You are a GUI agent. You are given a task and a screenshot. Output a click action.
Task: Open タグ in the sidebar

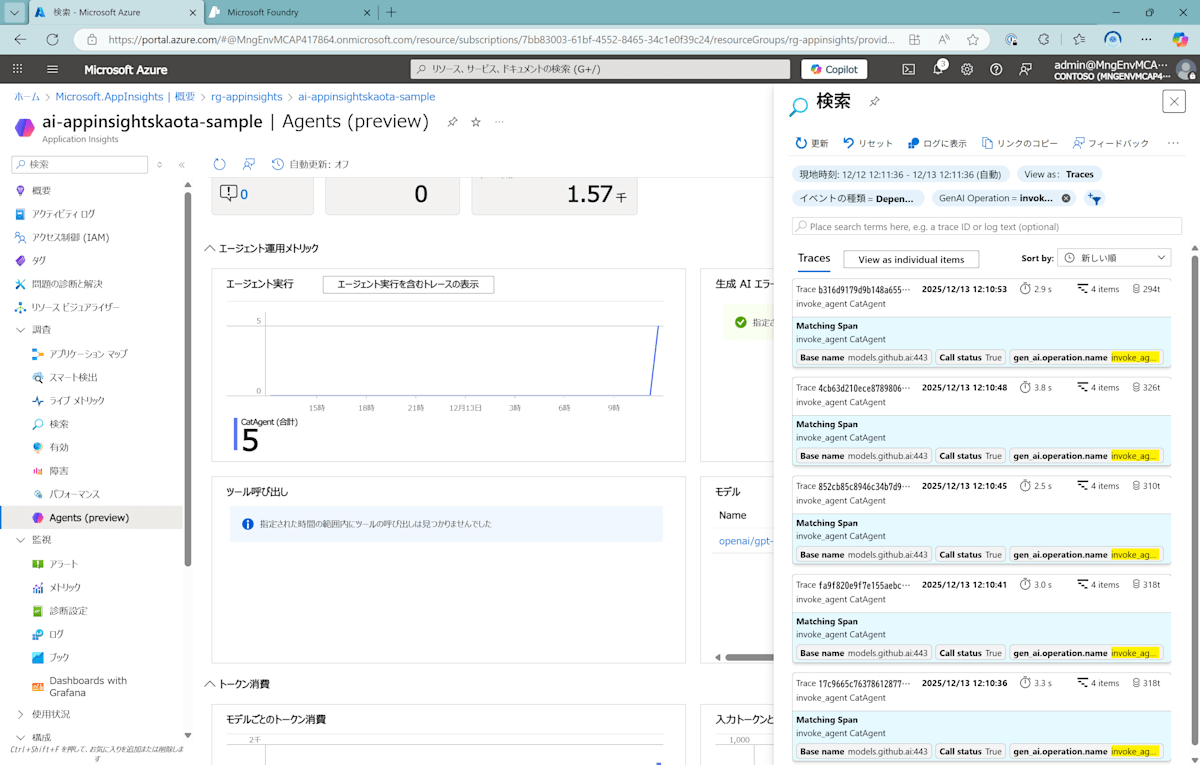pyautogui.click(x=39, y=260)
